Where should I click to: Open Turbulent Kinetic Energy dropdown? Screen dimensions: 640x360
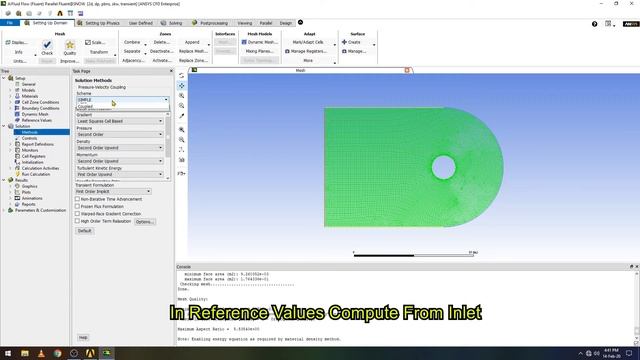click(x=120, y=174)
